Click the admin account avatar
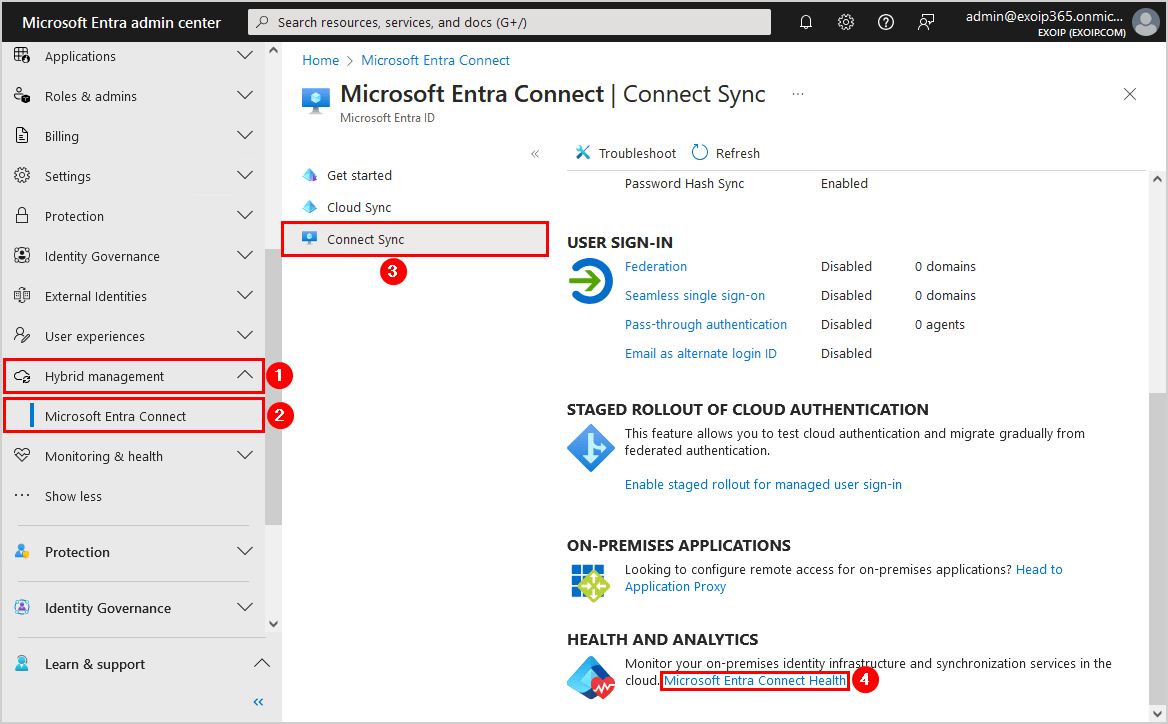Screen dimensions: 1168x724 [x=1145, y=22]
